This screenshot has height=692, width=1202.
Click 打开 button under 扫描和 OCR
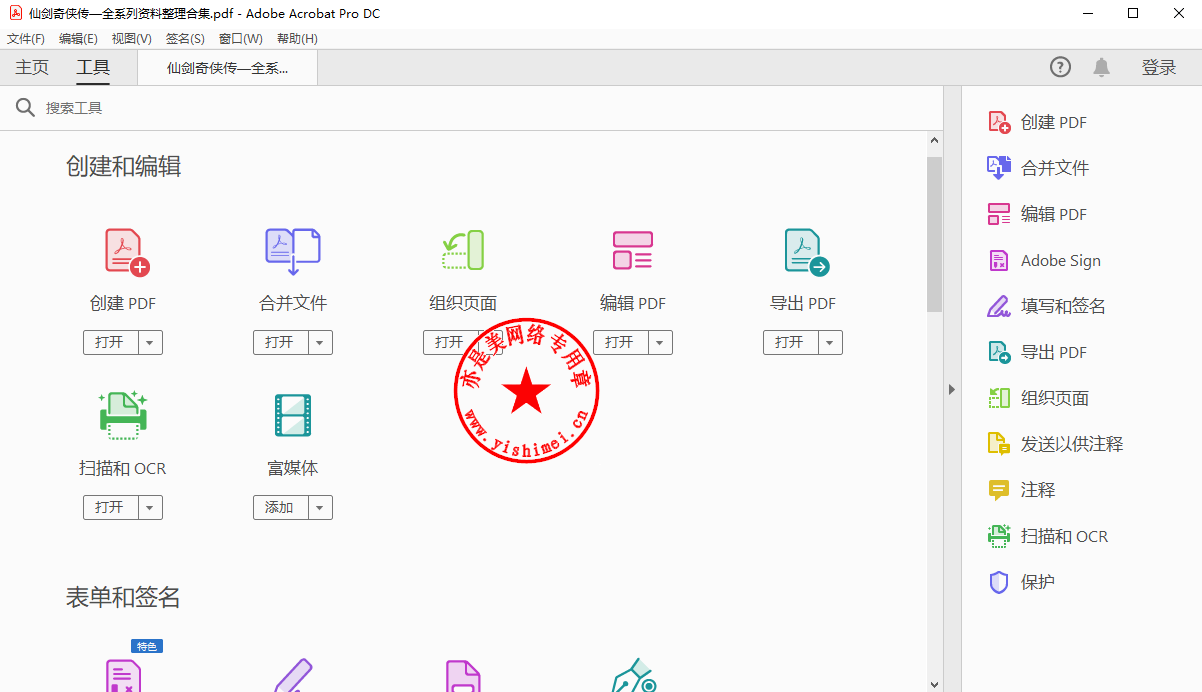110,507
